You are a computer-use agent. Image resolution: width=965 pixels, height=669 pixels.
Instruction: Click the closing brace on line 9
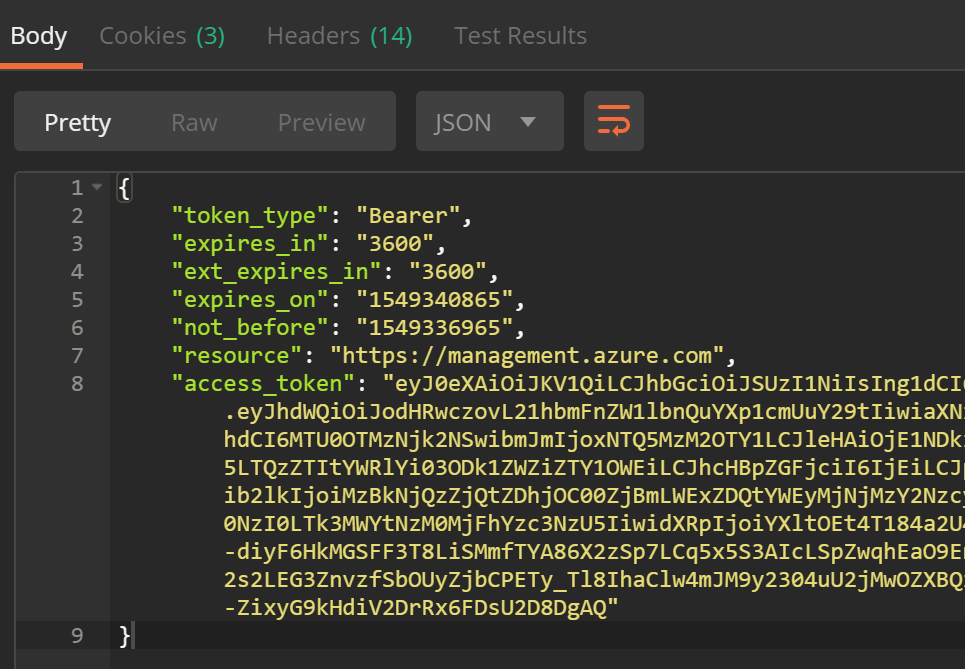(x=124, y=636)
